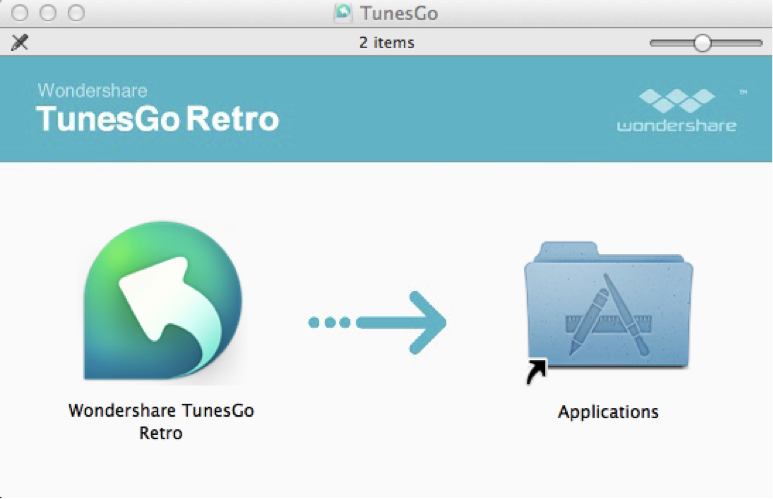The height and width of the screenshot is (499, 773).
Task: Click the TunesGo window title text
Action: (x=399, y=13)
